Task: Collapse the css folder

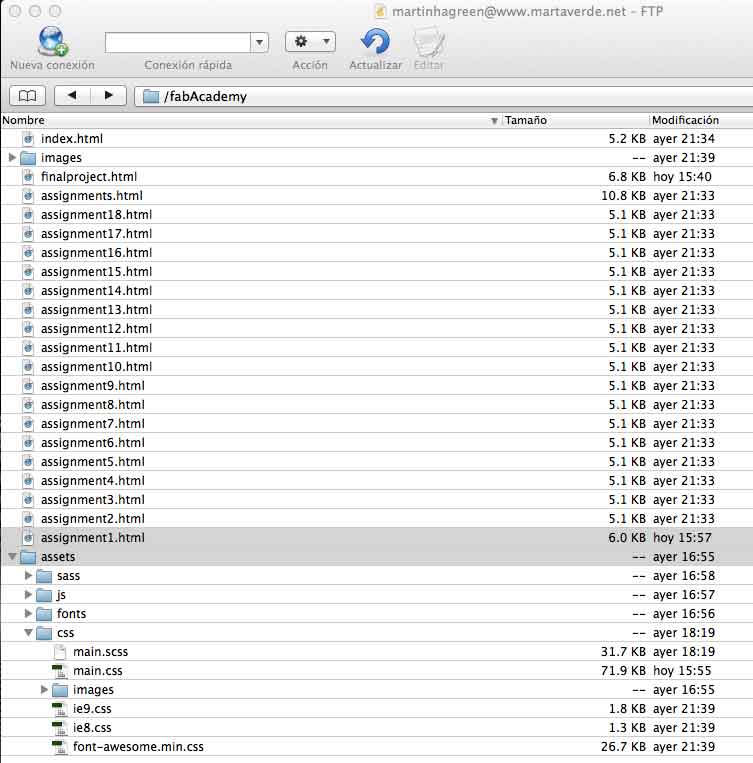Action: [x=28, y=633]
